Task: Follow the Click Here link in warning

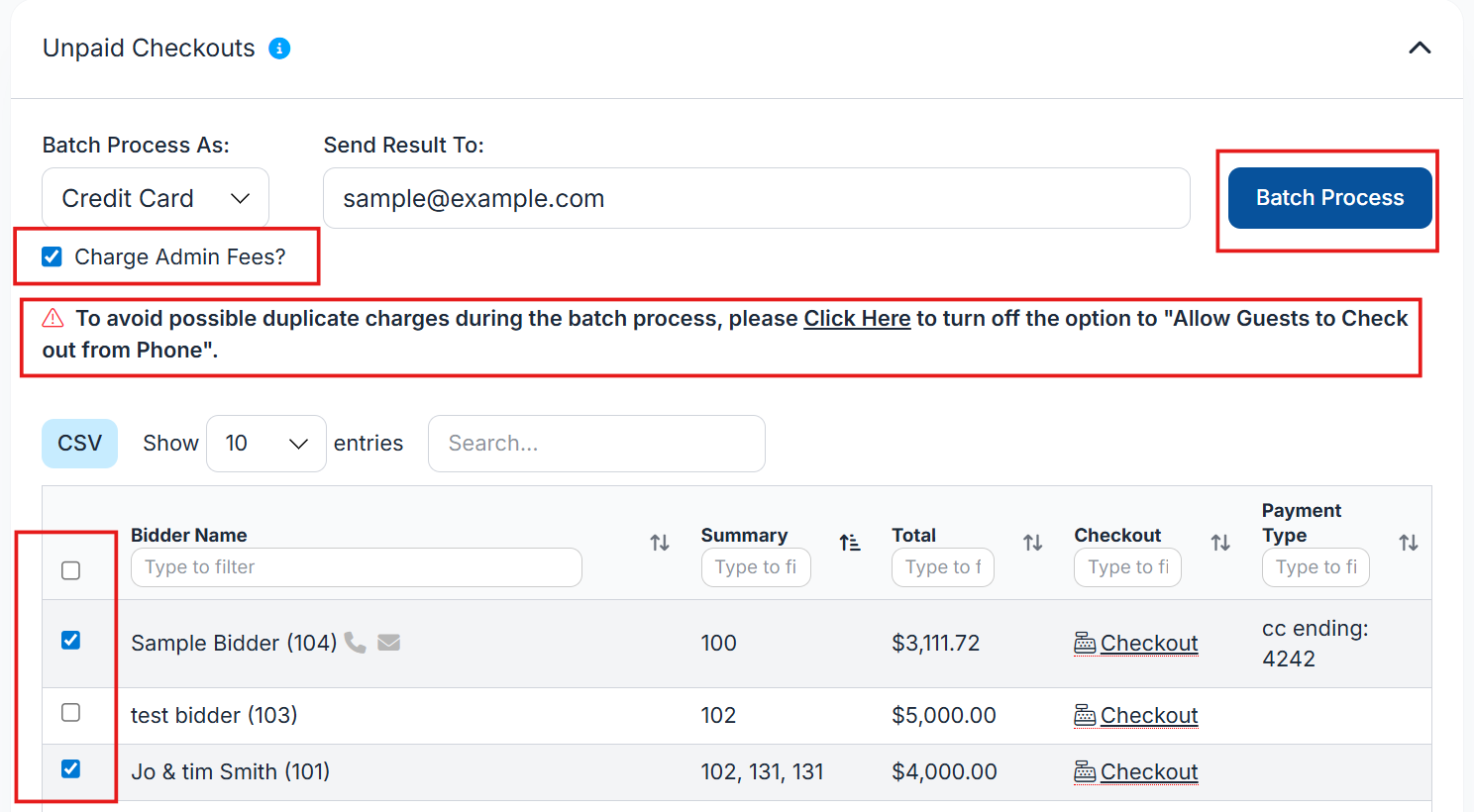Action: click(857, 319)
